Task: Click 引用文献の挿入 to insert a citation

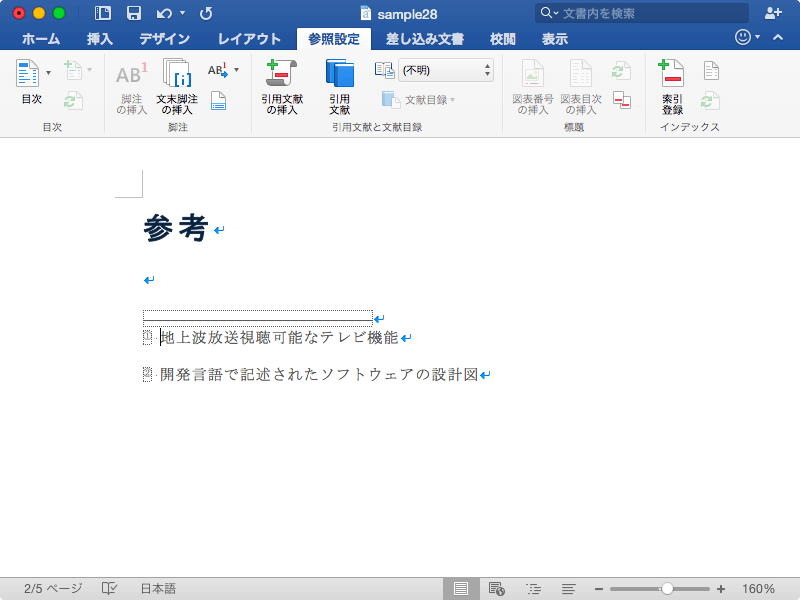Action: 282,87
